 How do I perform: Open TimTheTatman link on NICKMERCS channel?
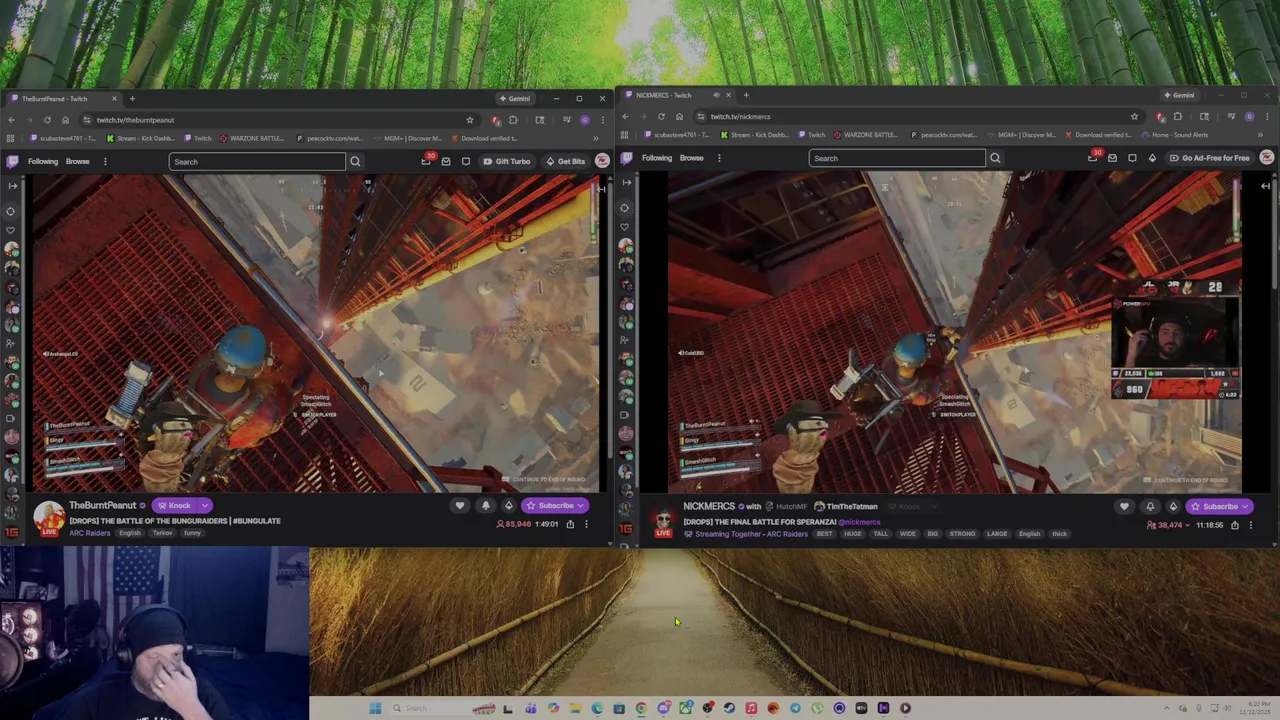[846, 507]
